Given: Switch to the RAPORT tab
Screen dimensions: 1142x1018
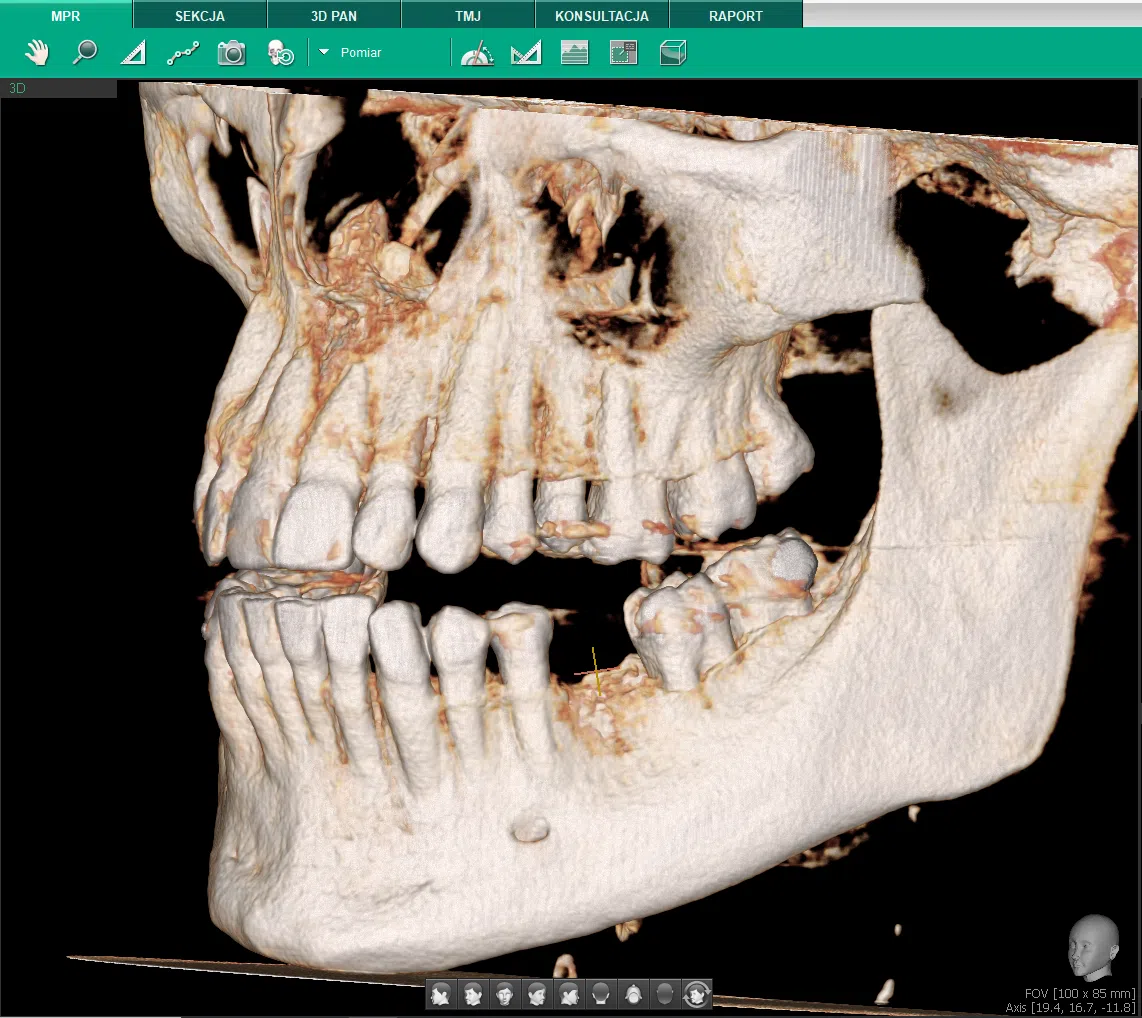Looking at the screenshot, I should click(x=736, y=16).
